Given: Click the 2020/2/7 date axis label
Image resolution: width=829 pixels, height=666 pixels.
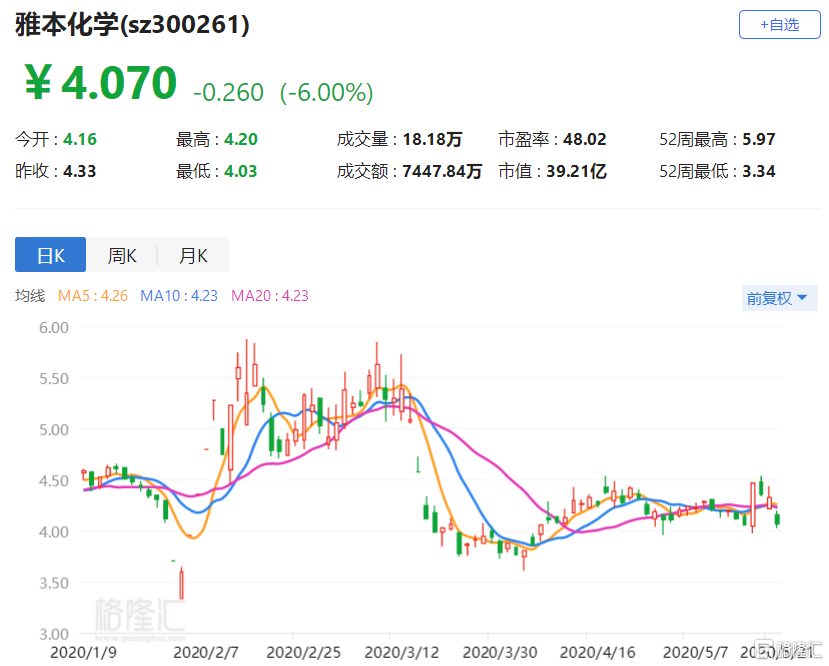Looking at the screenshot, I should tap(206, 652).
